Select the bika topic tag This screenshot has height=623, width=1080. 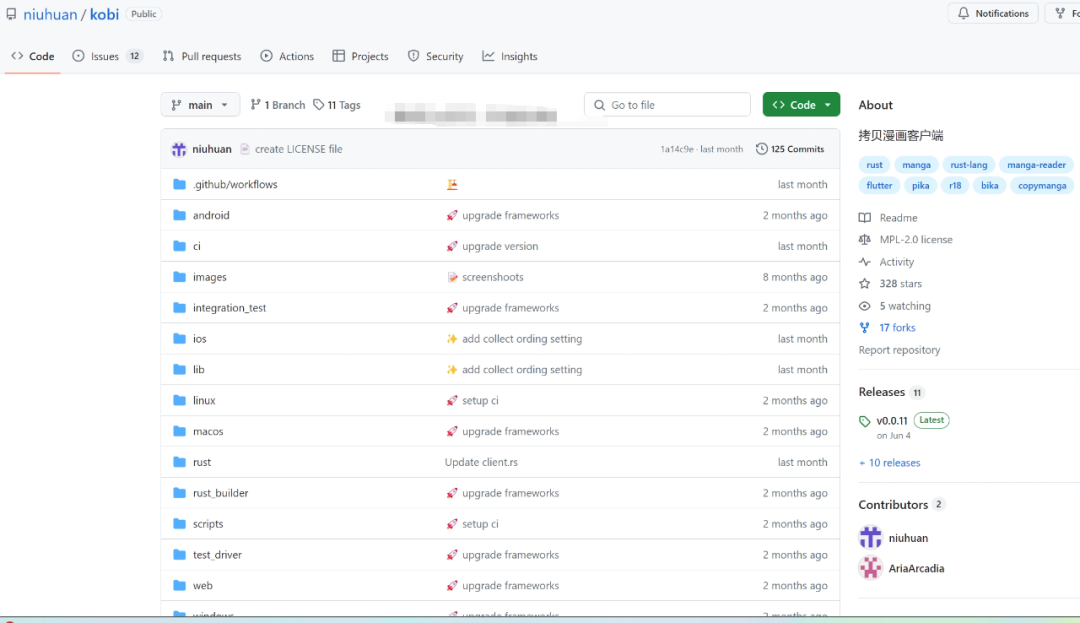click(989, 185)
